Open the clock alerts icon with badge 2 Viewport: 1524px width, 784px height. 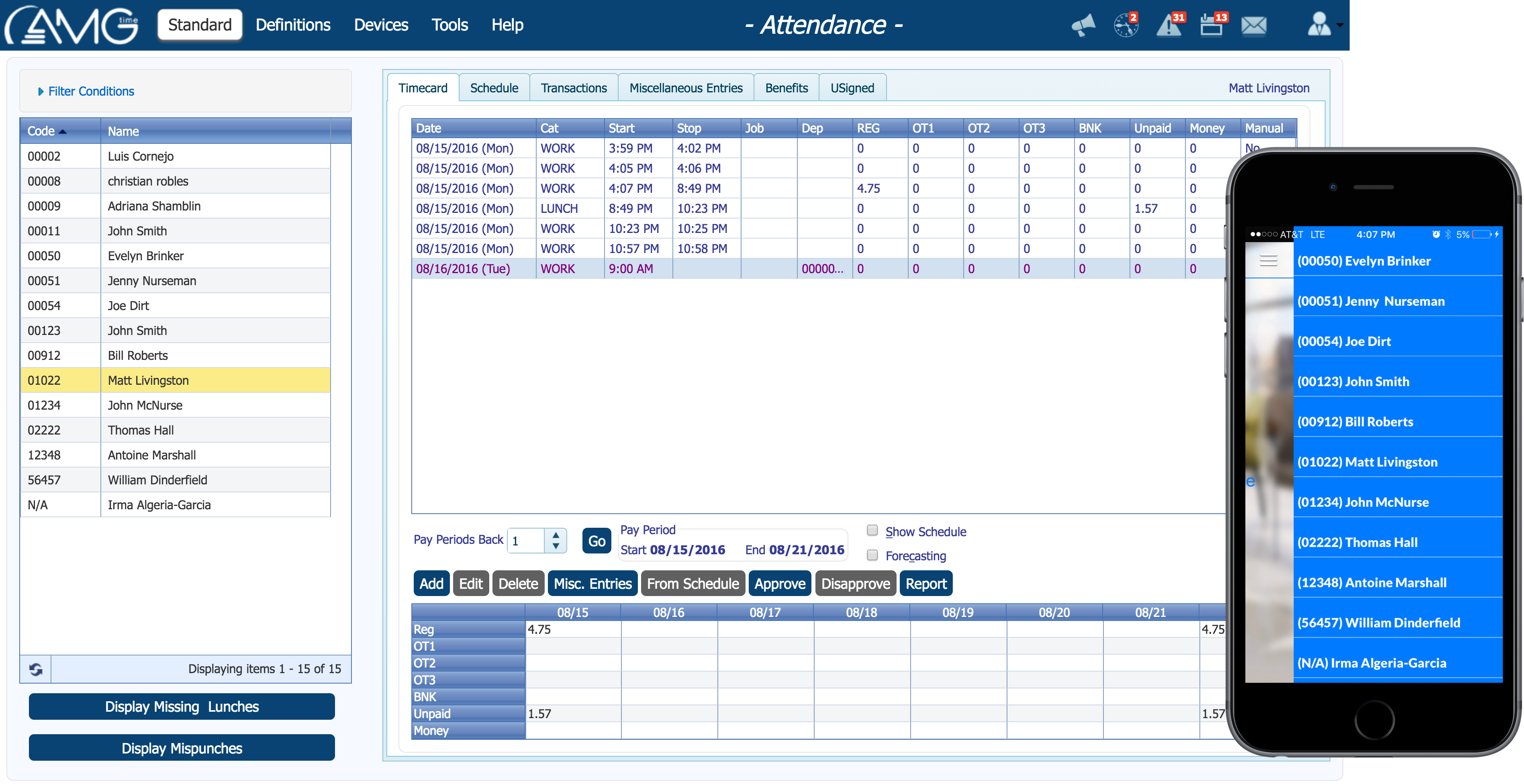1125,25
